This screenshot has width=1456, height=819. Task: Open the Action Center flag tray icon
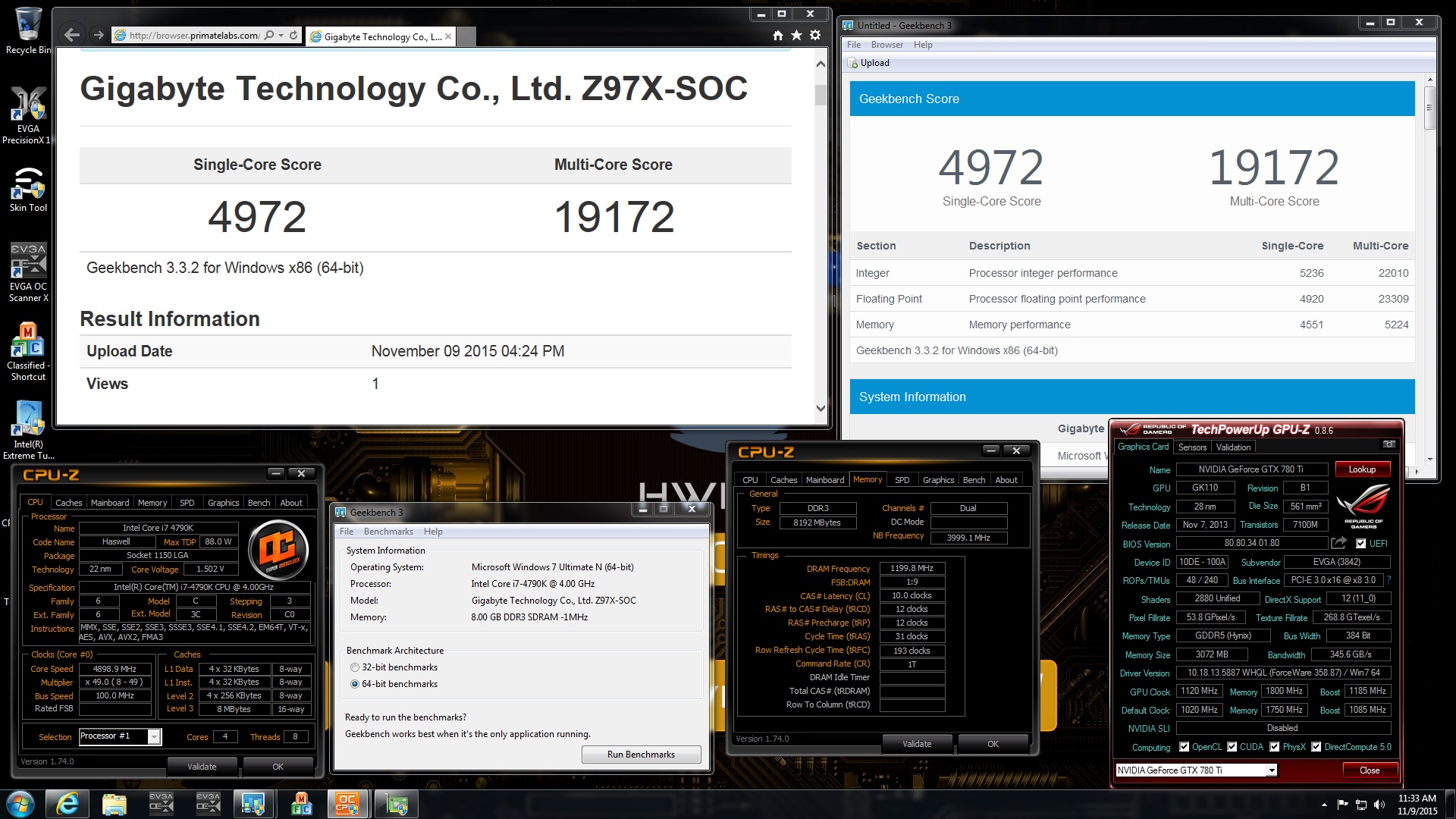tap(1343, 805)
